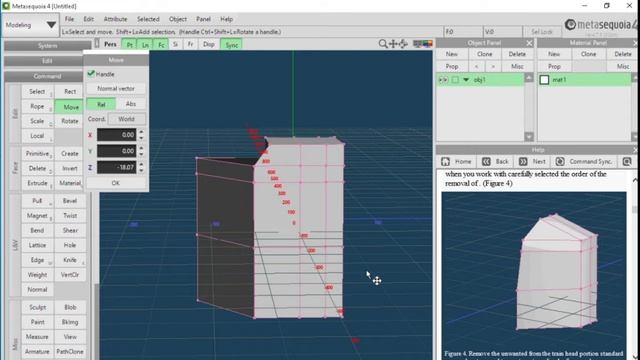
Task: Toggle Si simple display button
Action: [x=176, y=44]
